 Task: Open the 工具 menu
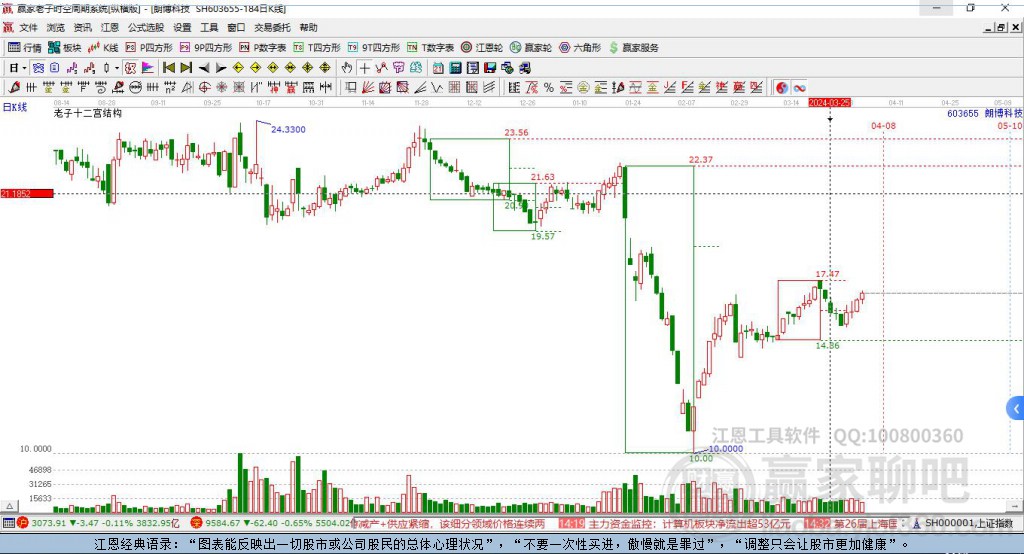[209, 27]
